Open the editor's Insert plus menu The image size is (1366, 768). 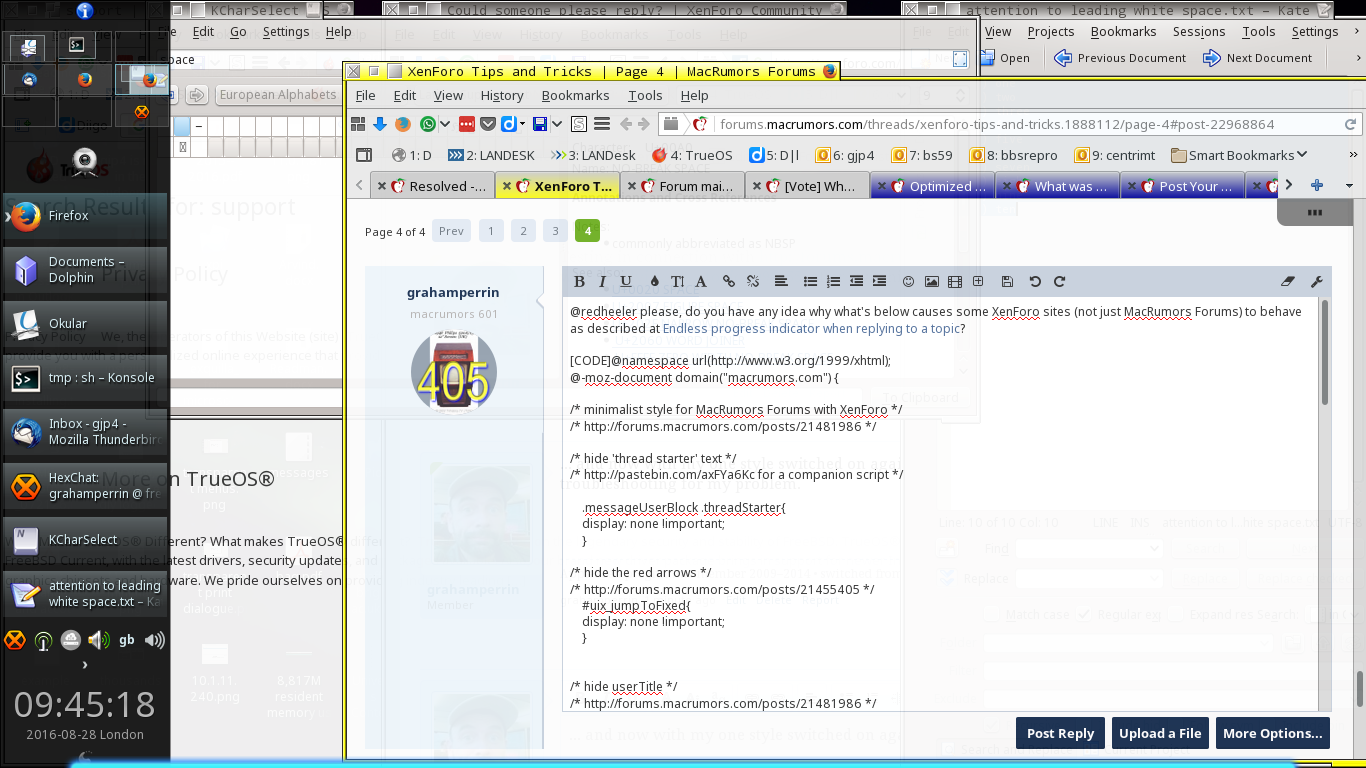coord(978,282)
